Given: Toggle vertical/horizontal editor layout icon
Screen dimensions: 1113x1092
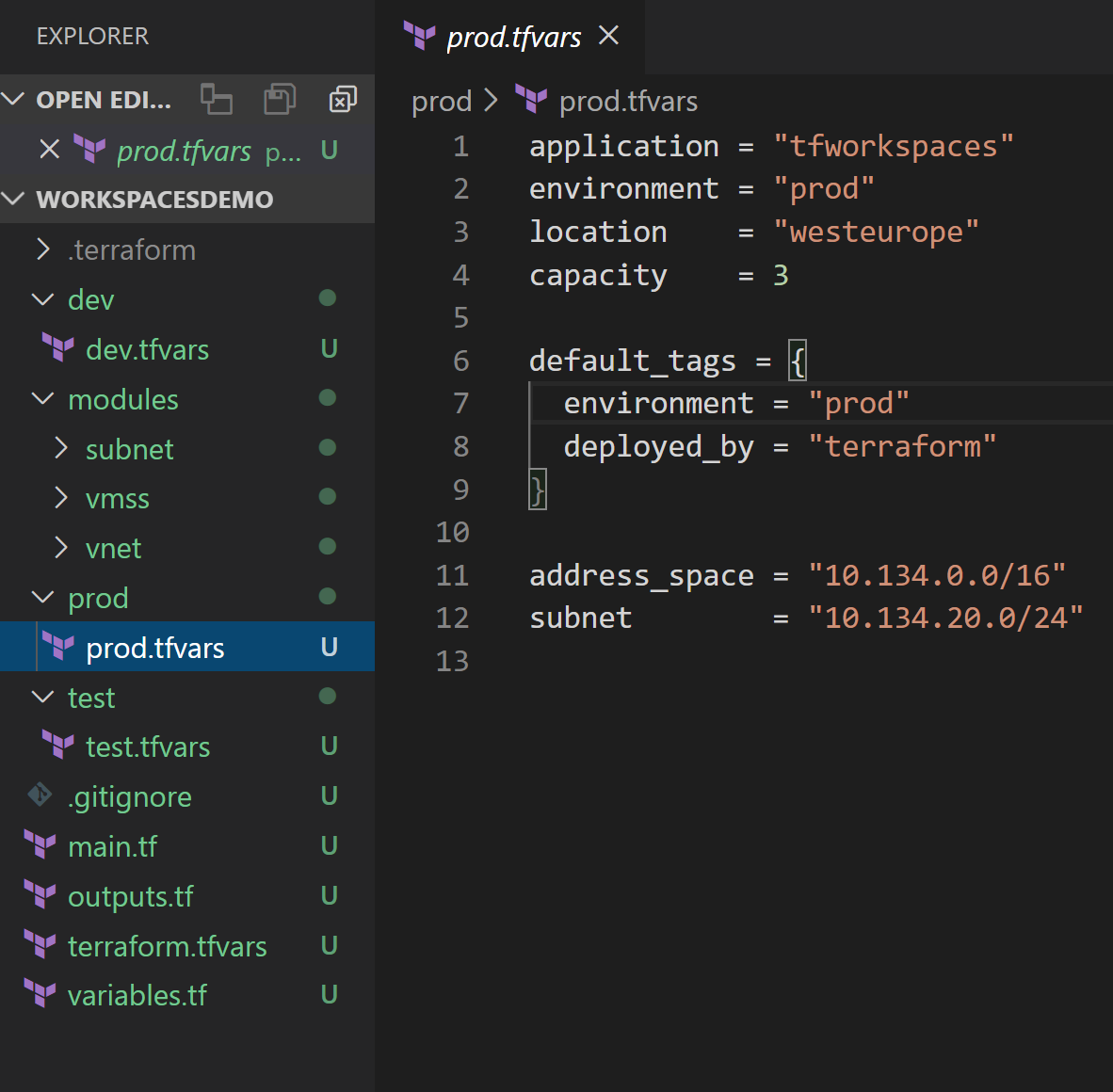Looking at the screenshot, I should [x=217, y=99].
